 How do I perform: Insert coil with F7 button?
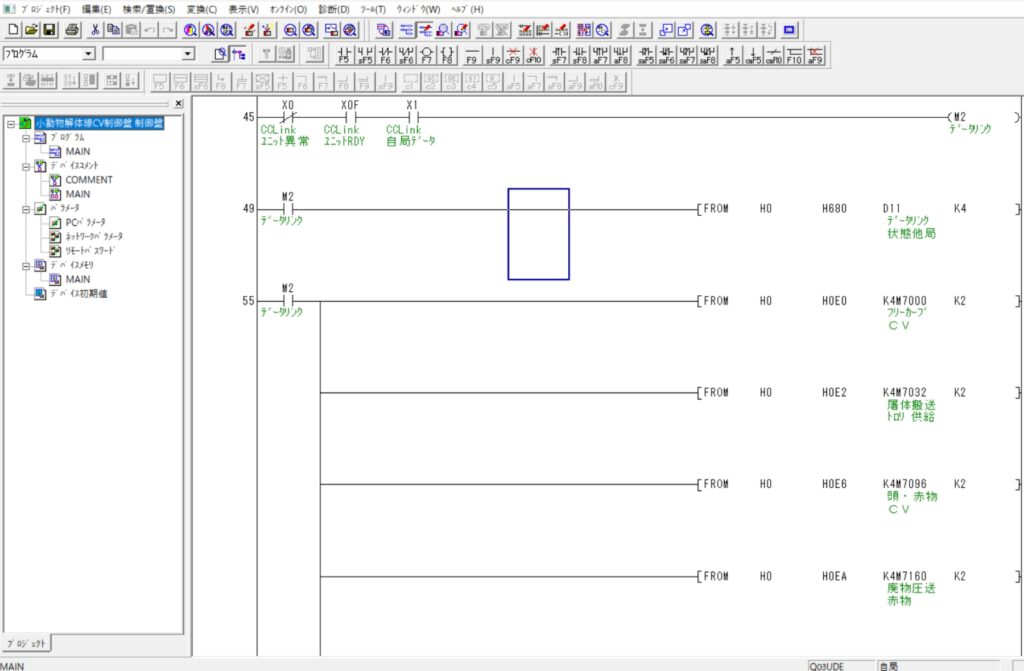coord(427,53)
